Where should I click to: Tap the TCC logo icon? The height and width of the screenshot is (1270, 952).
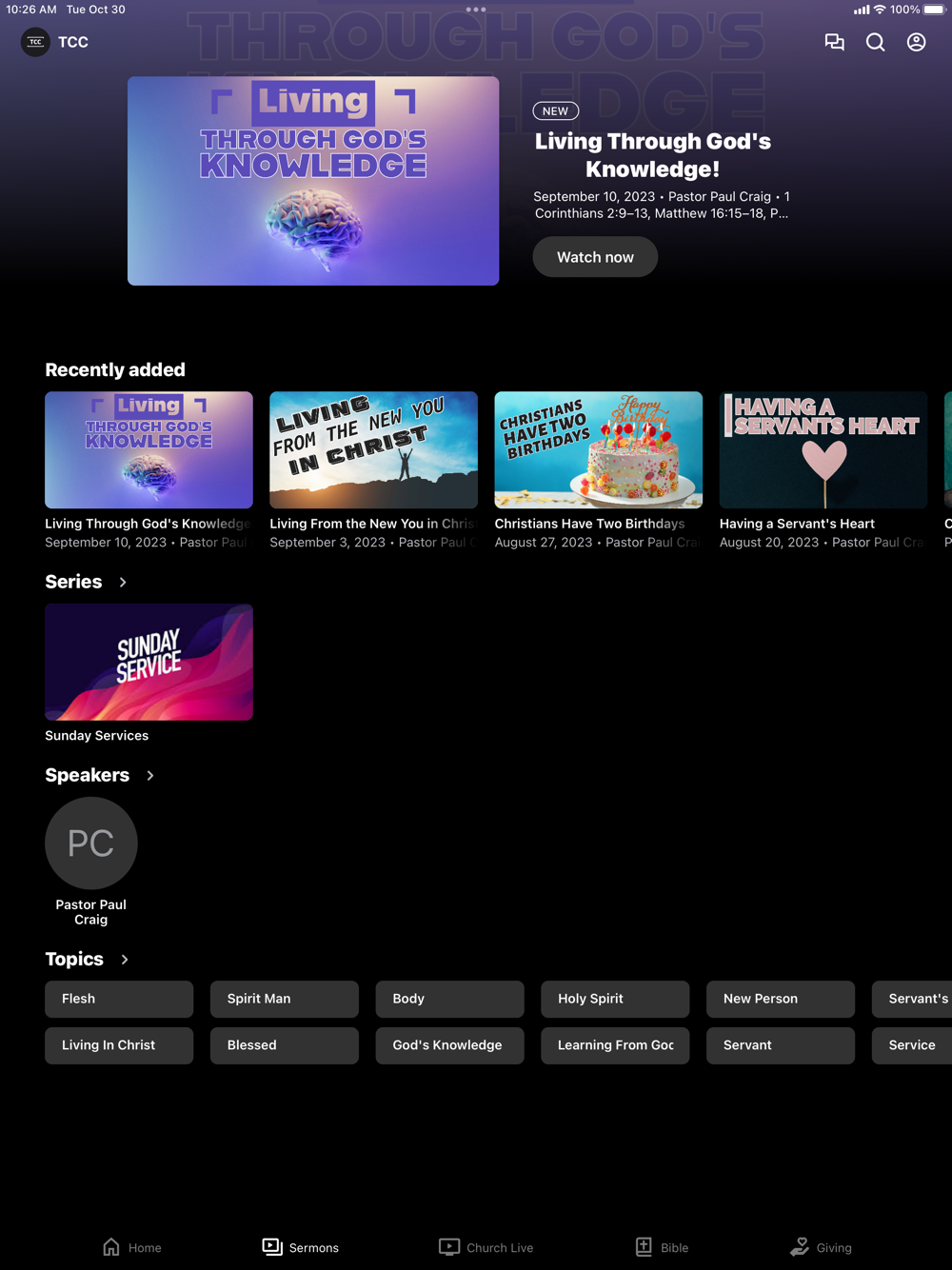coord(35,42)
